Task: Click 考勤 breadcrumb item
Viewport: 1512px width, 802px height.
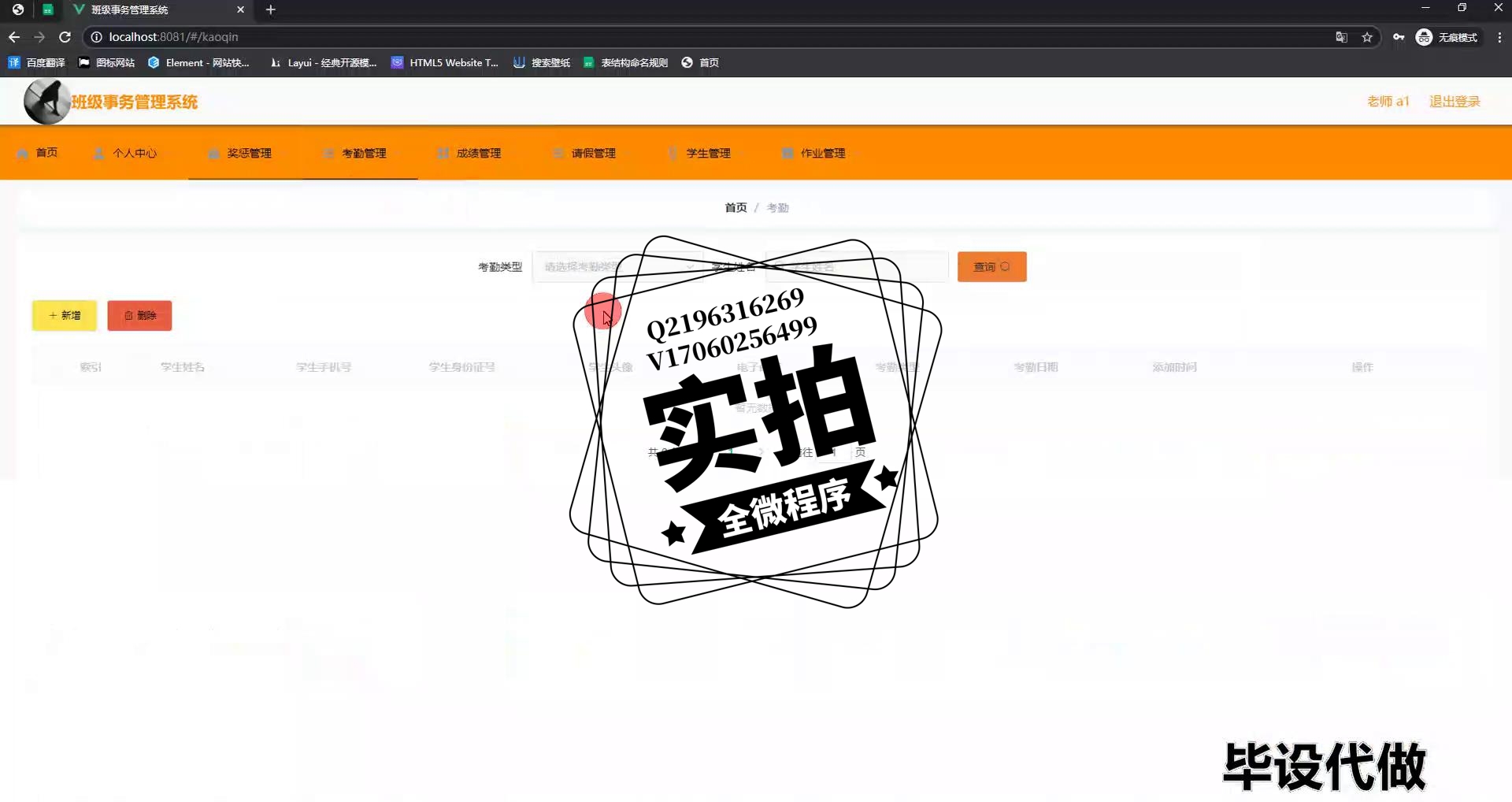Action: [777, 207]
